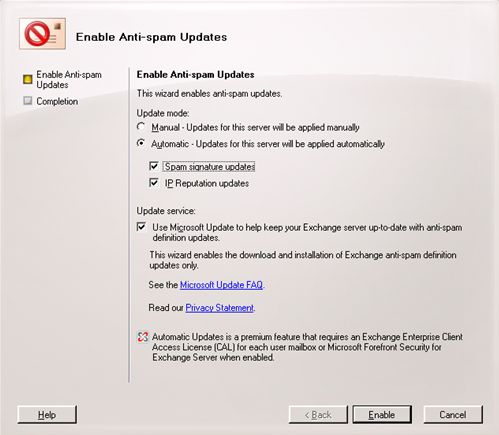Toggle Use Microsoft Update checkbox

coord(141,227)
